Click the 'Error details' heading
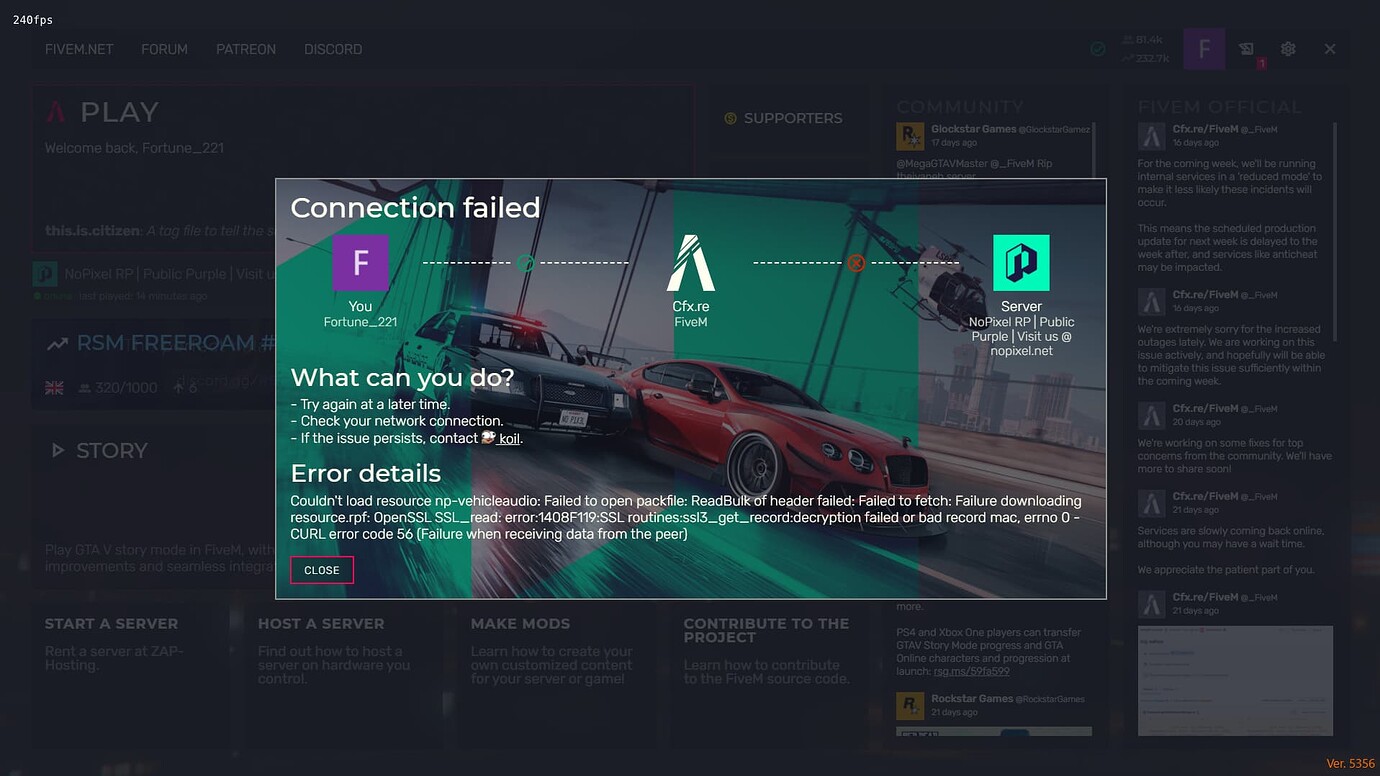 click(365, 473)
